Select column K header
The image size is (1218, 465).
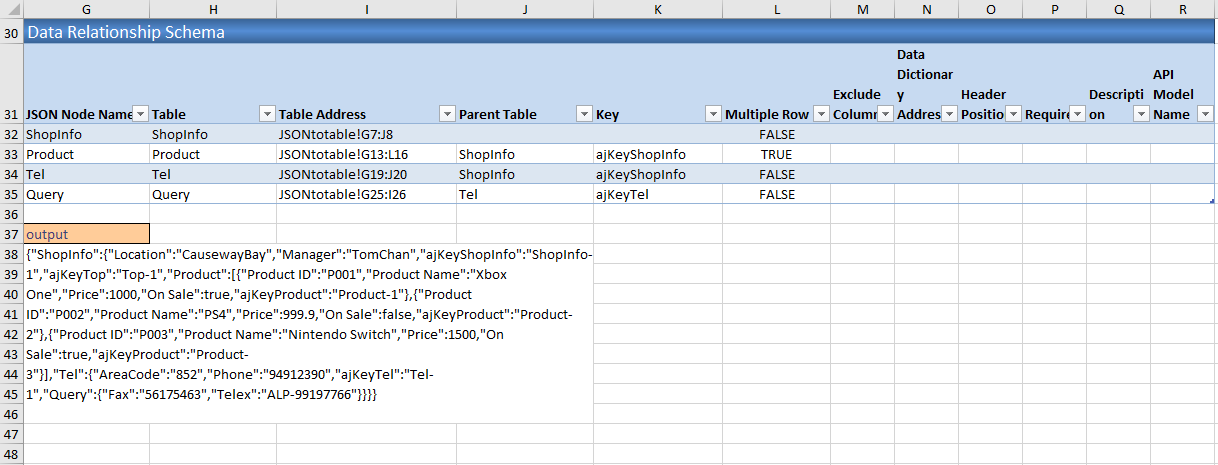[x=657, y=9]
